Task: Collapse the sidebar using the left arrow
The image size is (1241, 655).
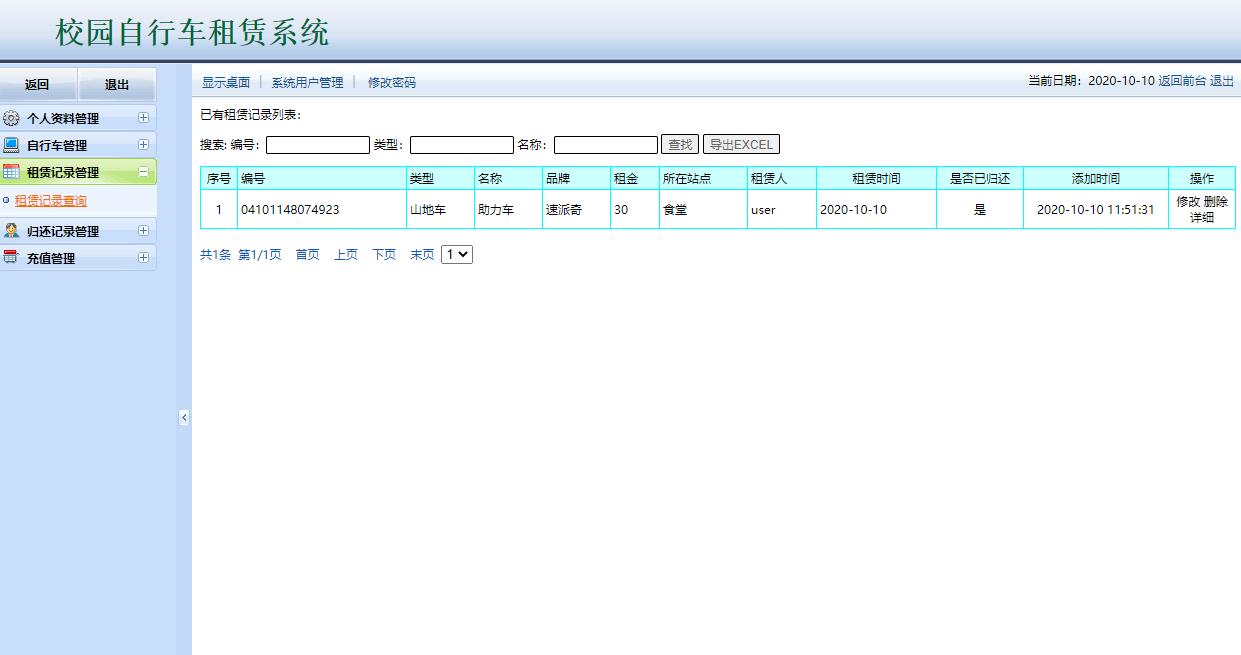Action: pyautogui.click(x=184, y=418)
